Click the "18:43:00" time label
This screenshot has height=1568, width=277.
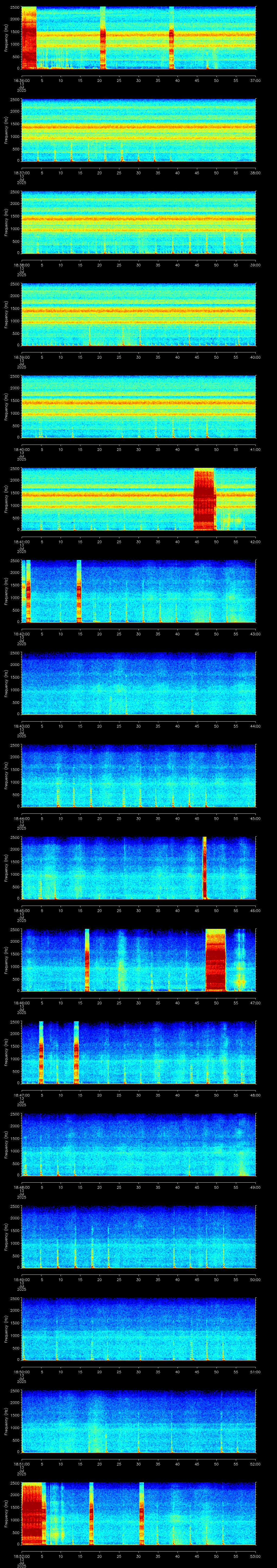click(21, 727)
